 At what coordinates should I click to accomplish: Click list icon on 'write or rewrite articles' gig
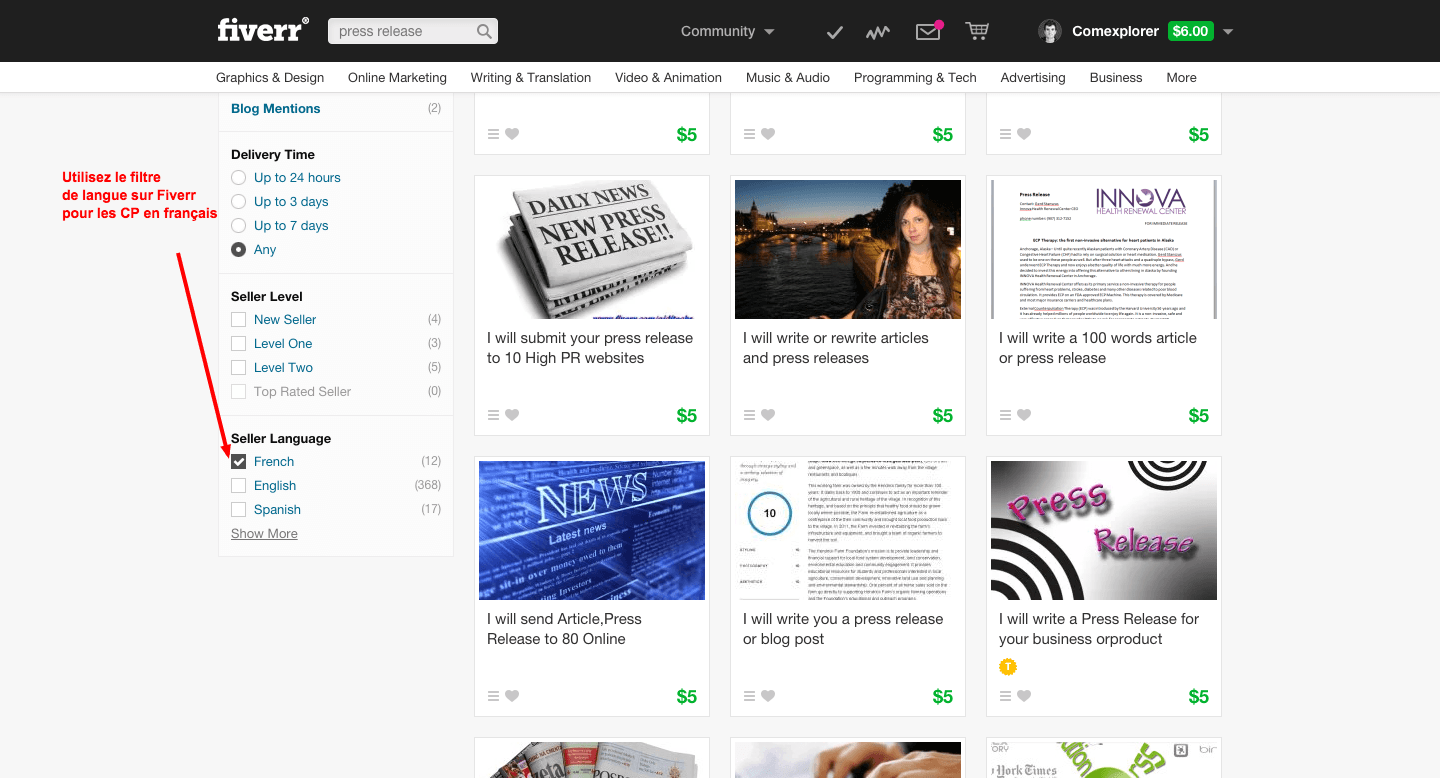click(x=749, y=415)
